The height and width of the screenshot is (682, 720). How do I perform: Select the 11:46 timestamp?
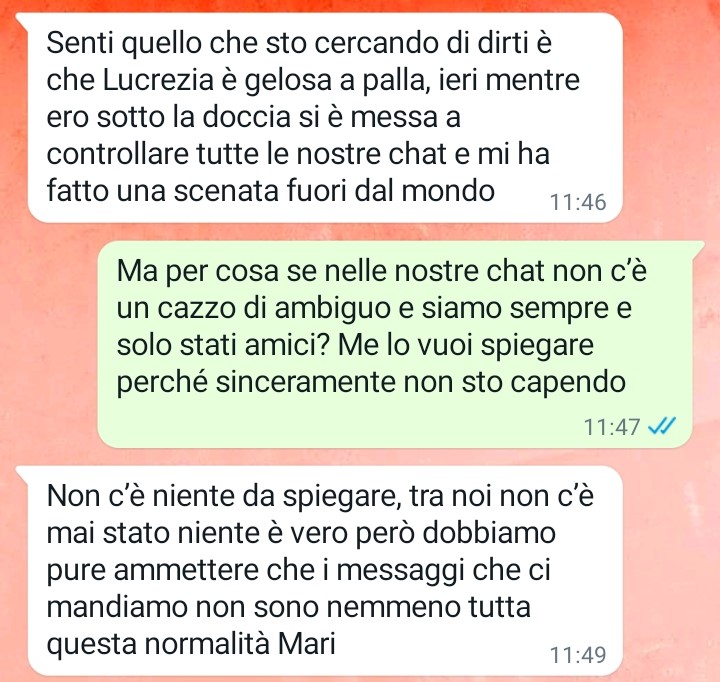coord(578,202)
